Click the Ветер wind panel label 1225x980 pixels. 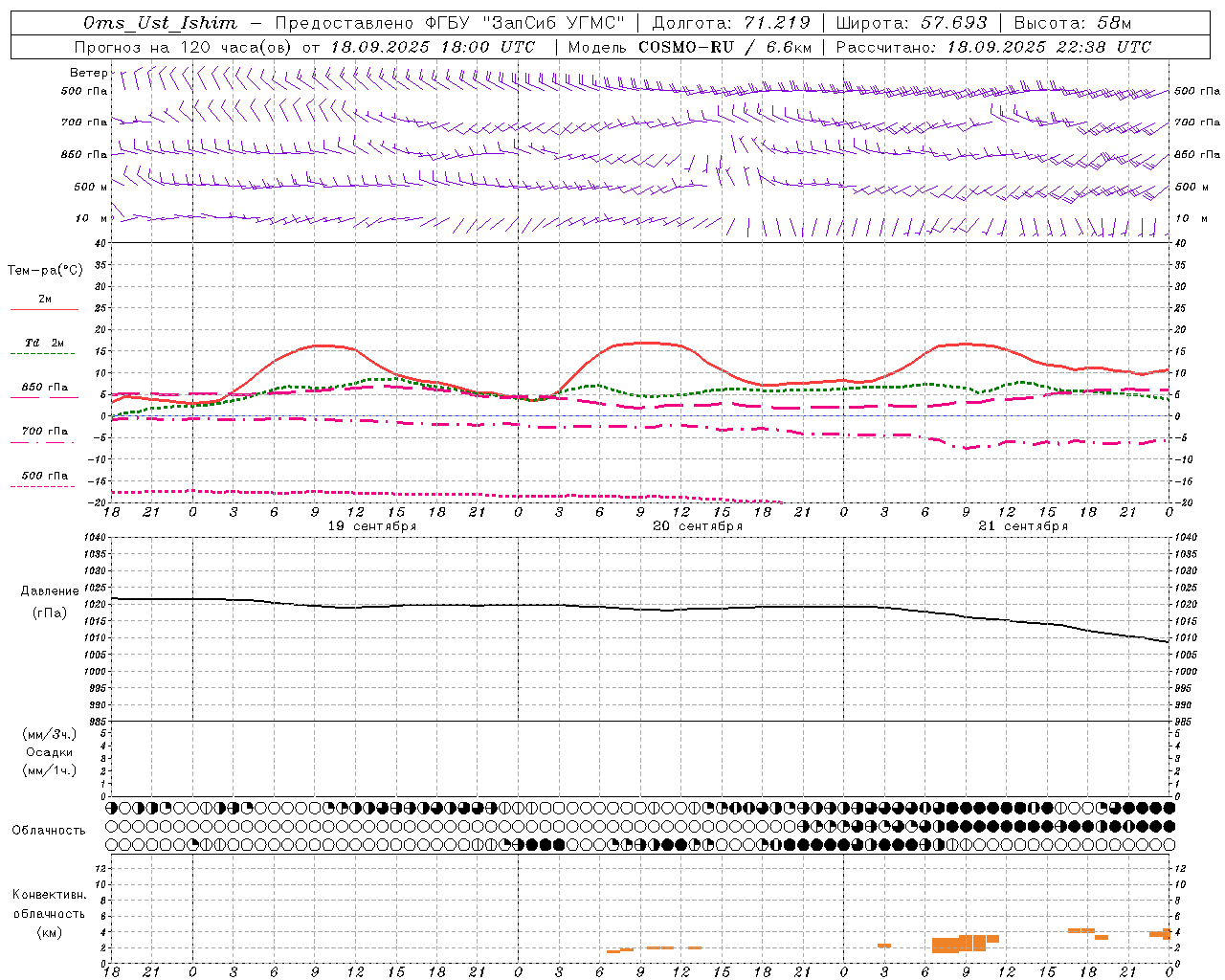coord(89,73)
